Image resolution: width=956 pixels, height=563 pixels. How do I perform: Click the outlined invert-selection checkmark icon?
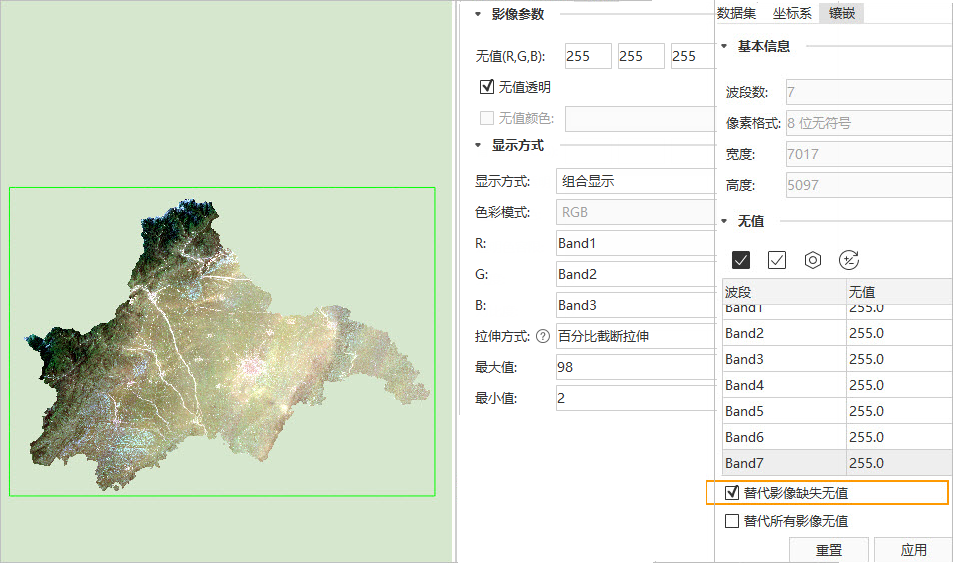(x=777, y=260)
